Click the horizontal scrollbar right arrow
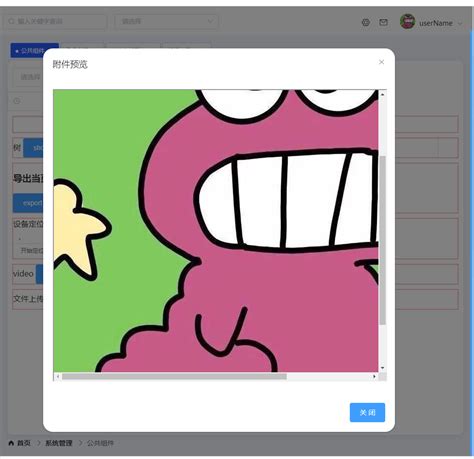The height and width of the screenshot is (459, 474). pos(374,376)
